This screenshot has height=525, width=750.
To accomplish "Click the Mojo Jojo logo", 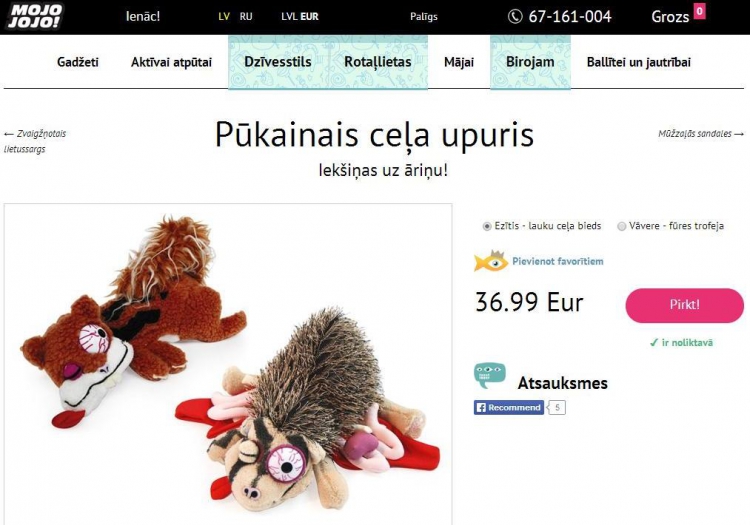I will point(34,17).
